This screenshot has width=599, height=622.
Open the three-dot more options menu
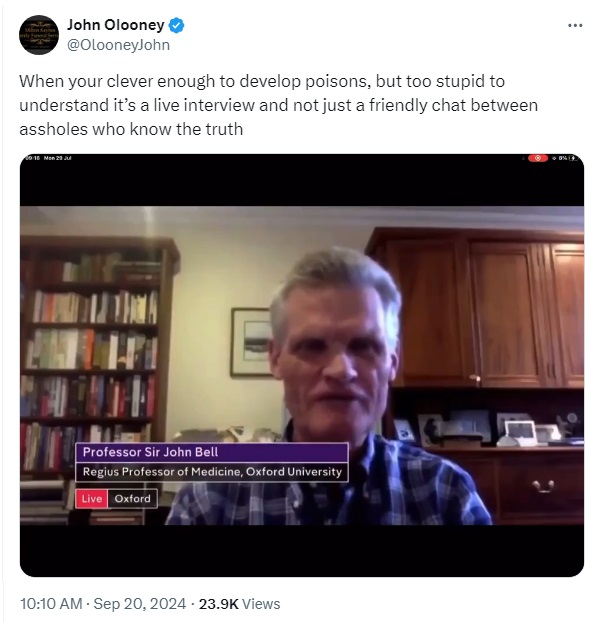[575, 25]
